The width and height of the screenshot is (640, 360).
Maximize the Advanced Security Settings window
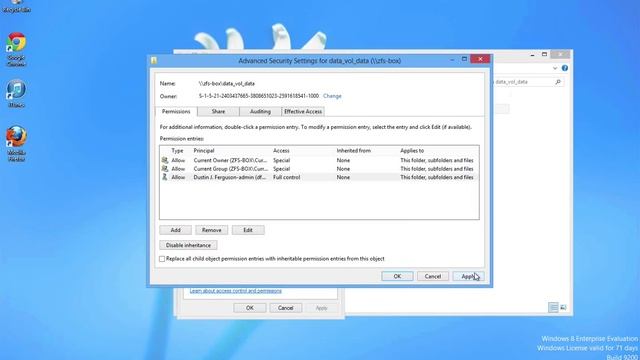(x=464, y=59)
